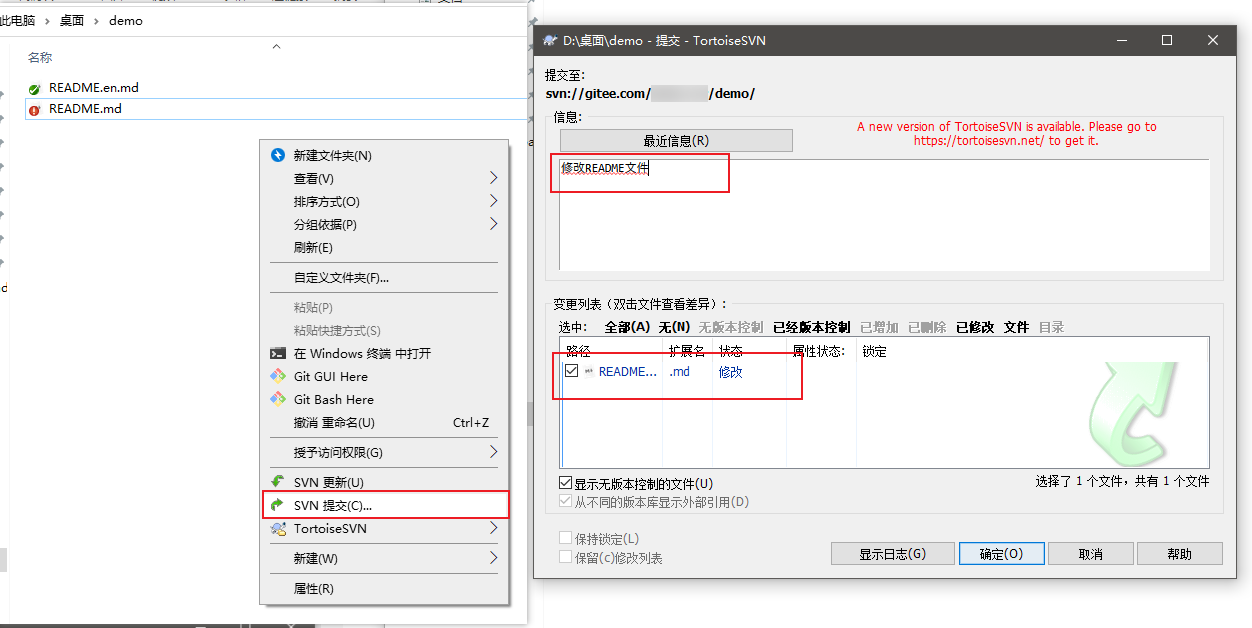
Task: Toggle 保留(c)修改列表 checkbox
Action: pyautogui.click(x=566, y=558)
